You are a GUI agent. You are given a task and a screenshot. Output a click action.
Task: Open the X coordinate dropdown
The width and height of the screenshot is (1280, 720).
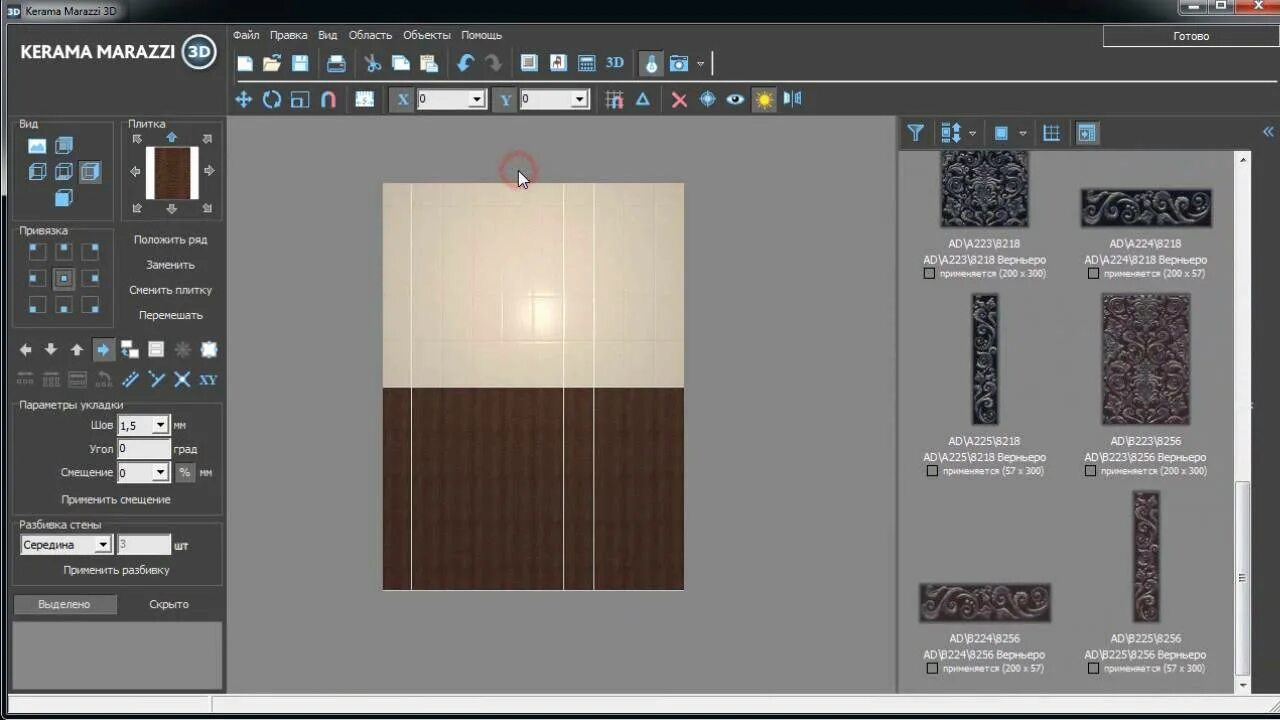[476, 99]
